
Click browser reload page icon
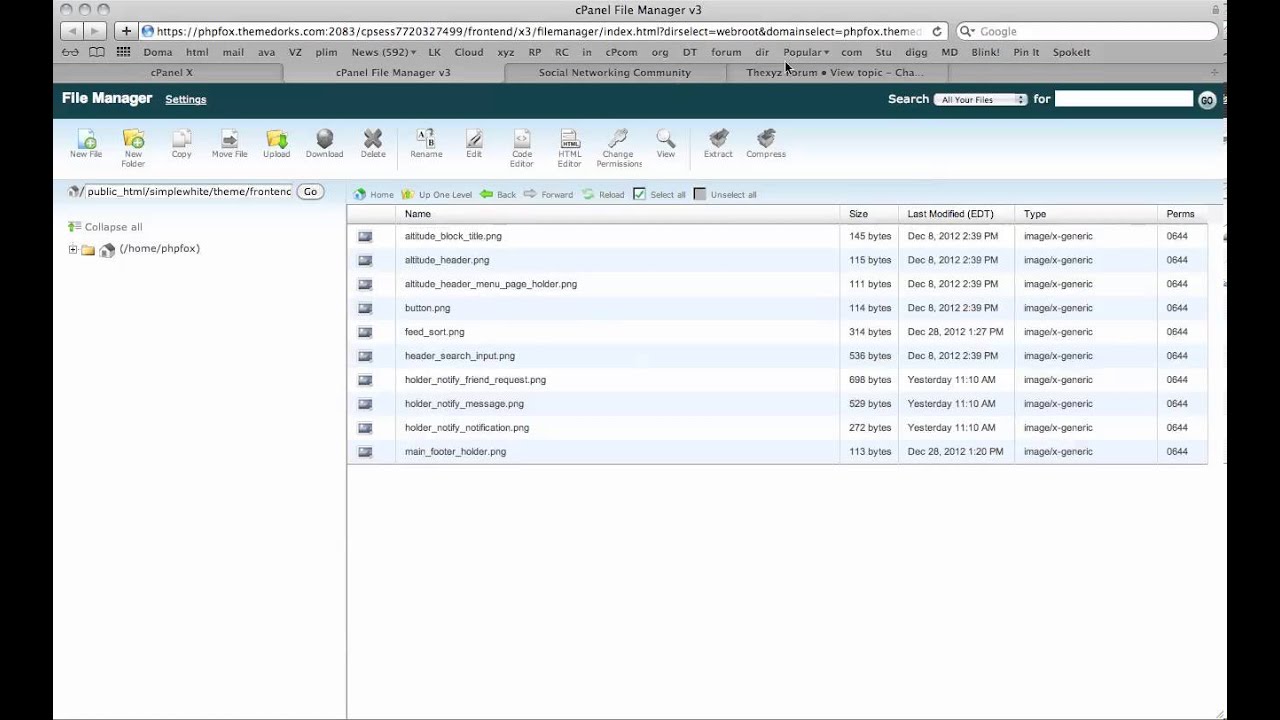coord(937,31)
